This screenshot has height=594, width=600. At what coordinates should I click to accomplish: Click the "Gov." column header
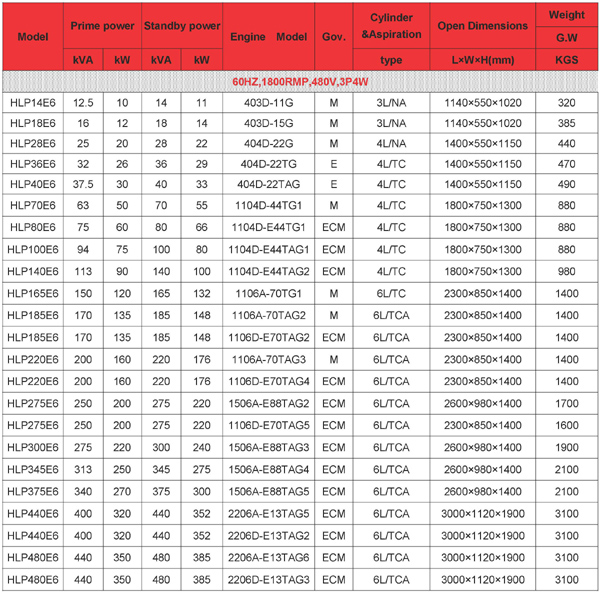[x=334, y=37]
